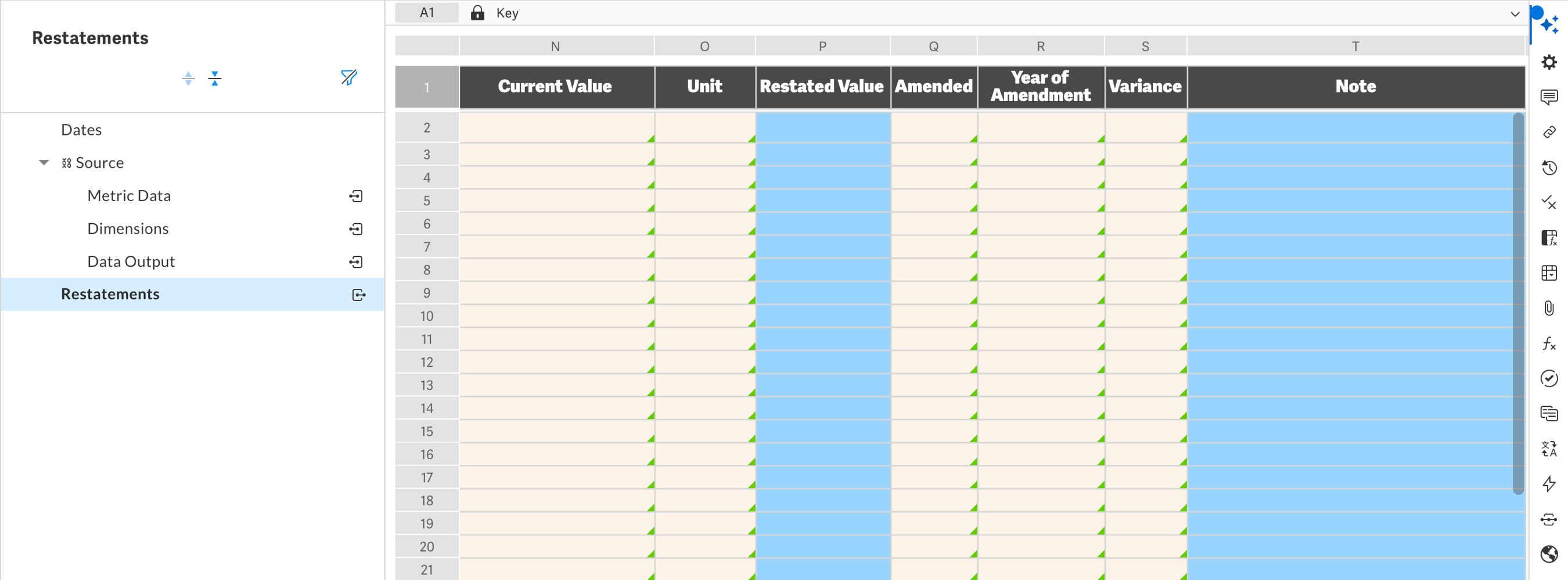Select row 1 header
1568x580 pixels.
point(427,87)
